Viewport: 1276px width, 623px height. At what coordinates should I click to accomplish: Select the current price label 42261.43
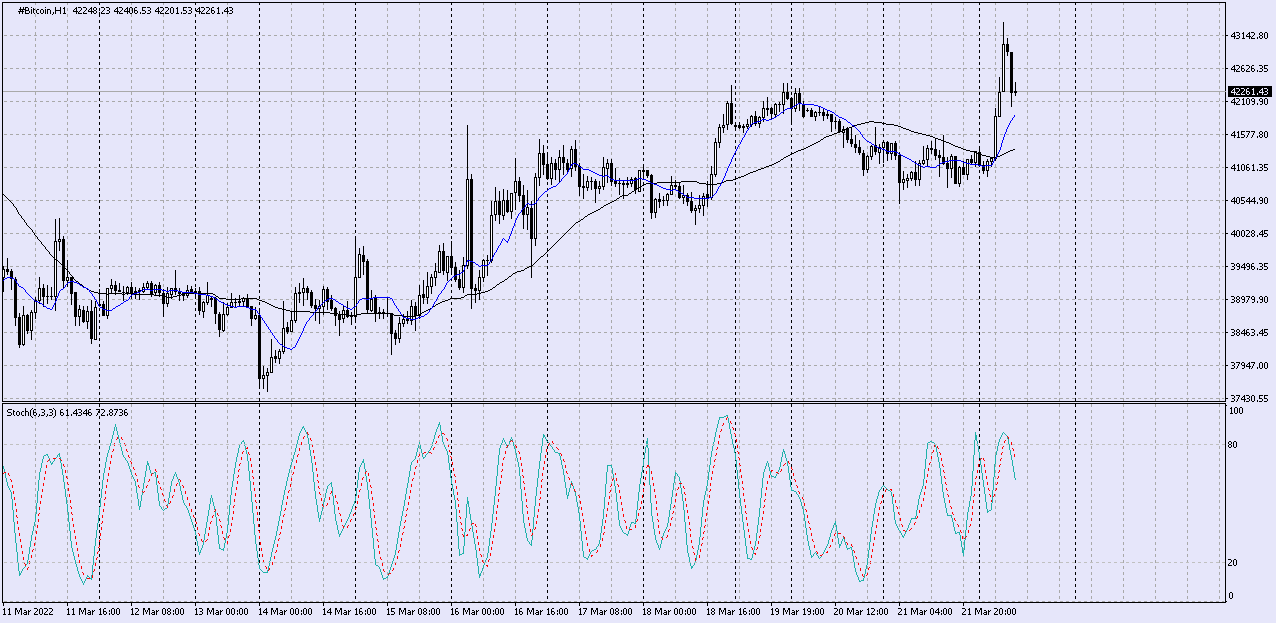click(1247, 92)
